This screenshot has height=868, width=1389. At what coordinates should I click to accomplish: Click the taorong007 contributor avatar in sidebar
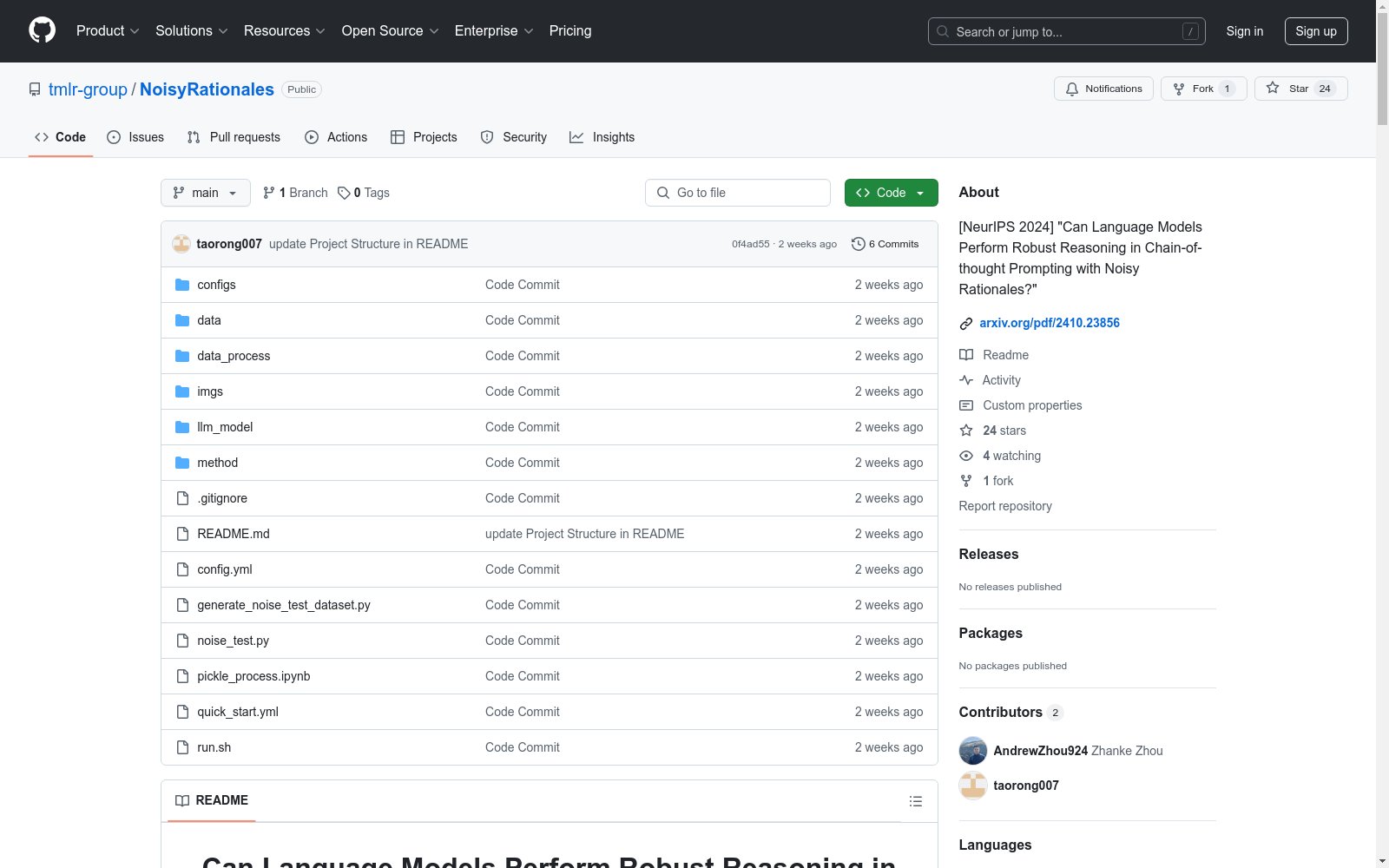point(973,786)
